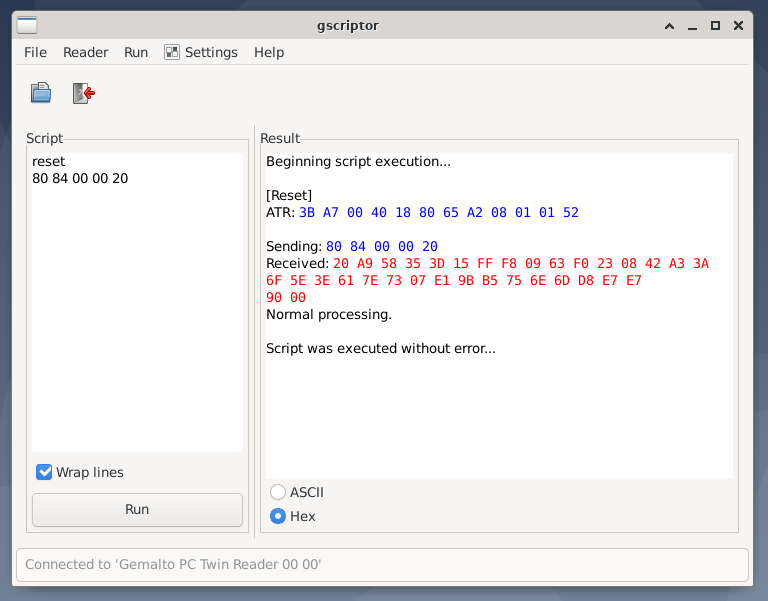This screenshot has height=601, width=768.
Task: Click the ATR hex bytes line
Action: click(x=439, y=212)
